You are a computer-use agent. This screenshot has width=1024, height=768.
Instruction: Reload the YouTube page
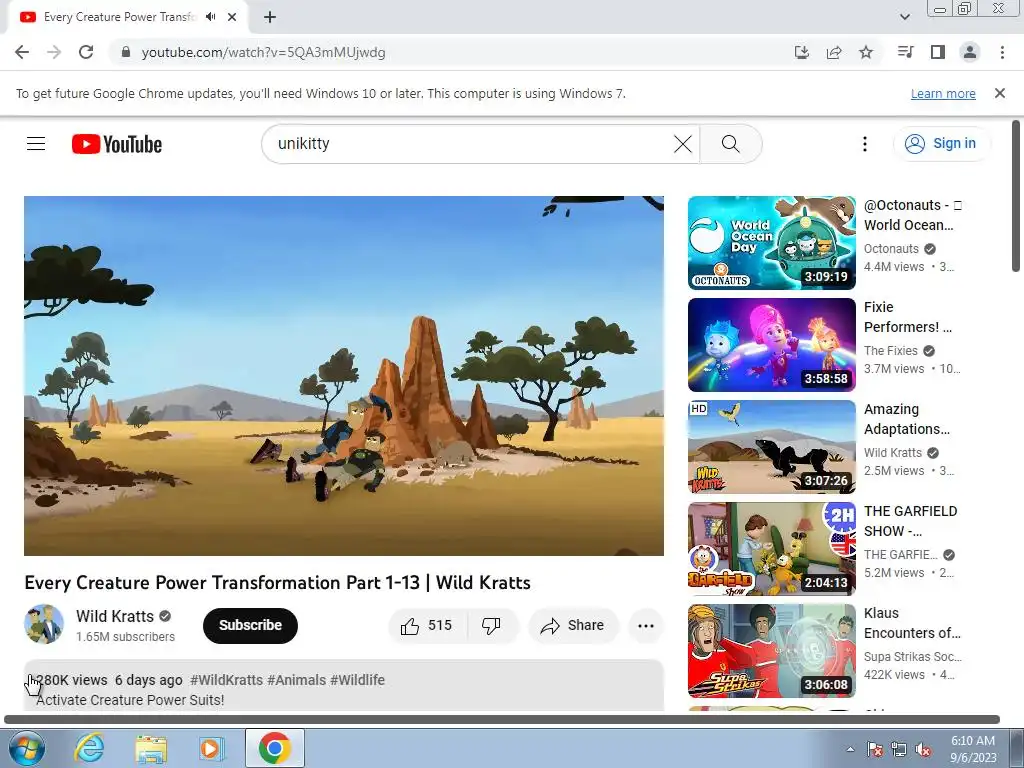pyautogui.click(x=86, y=52)
